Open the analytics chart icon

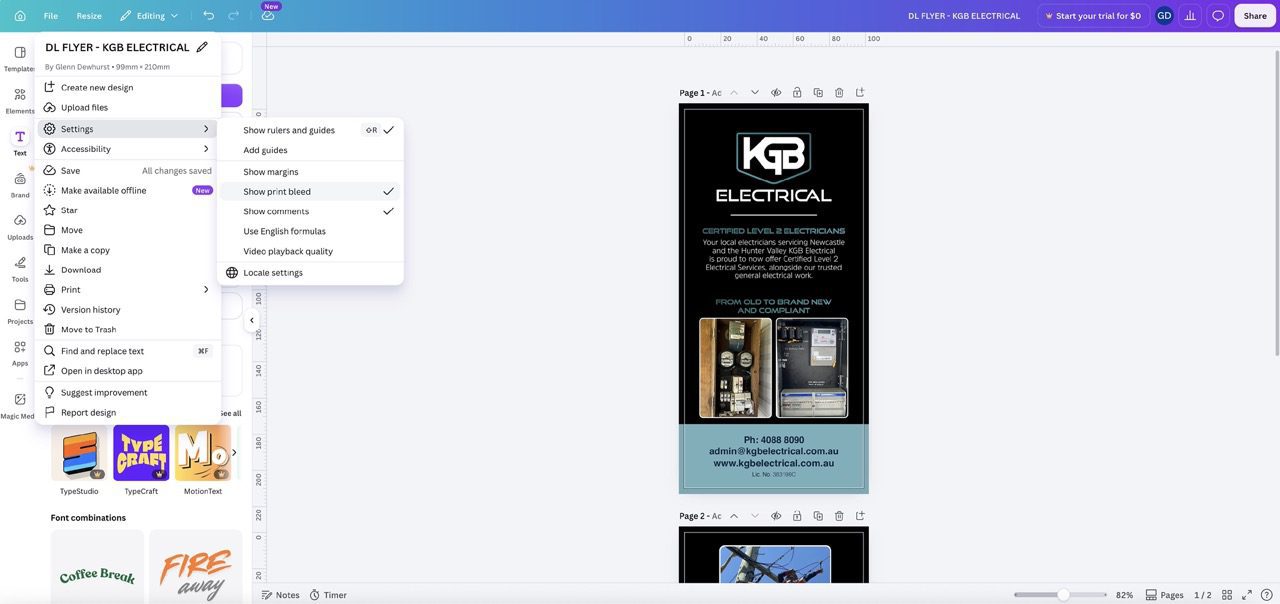click(x=1190, y=16)
